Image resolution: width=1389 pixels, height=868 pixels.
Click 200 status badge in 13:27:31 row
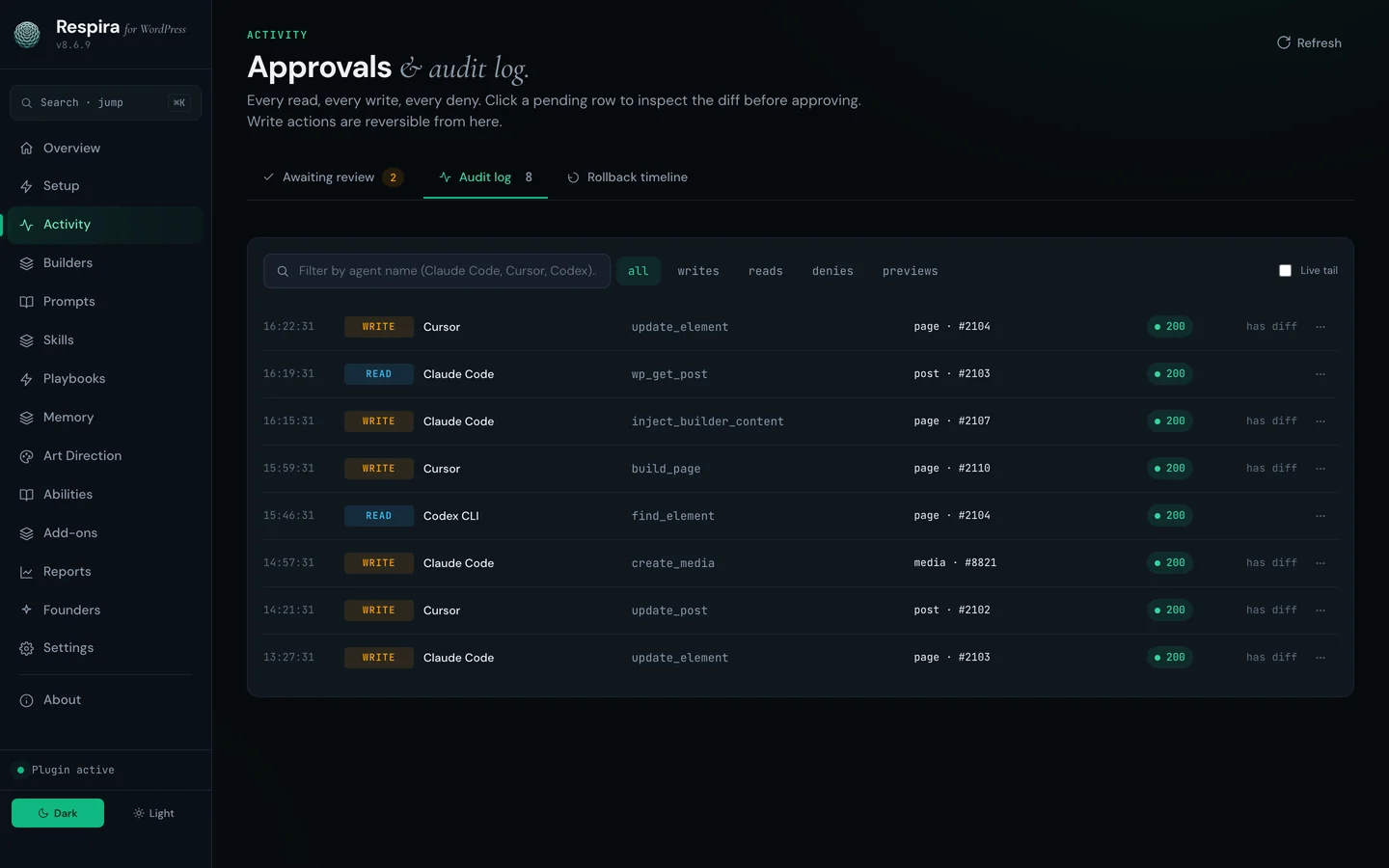pyautogui.click(x=1170, y=658)
